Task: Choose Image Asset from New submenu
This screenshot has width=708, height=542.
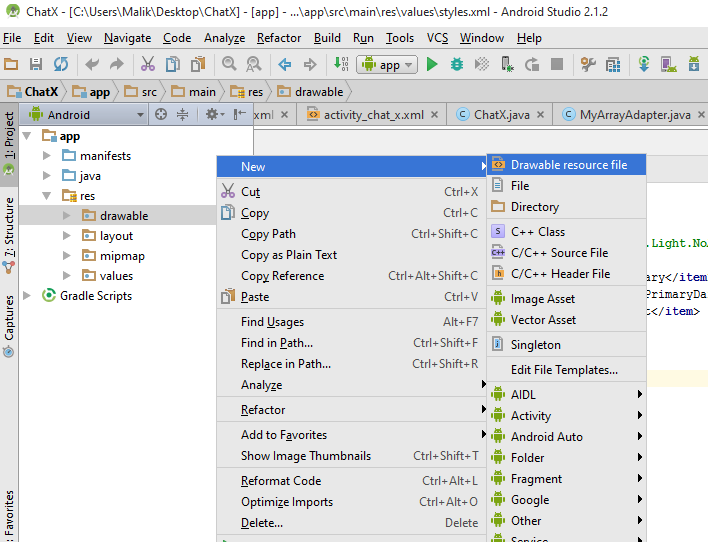Action: point(567,299)
